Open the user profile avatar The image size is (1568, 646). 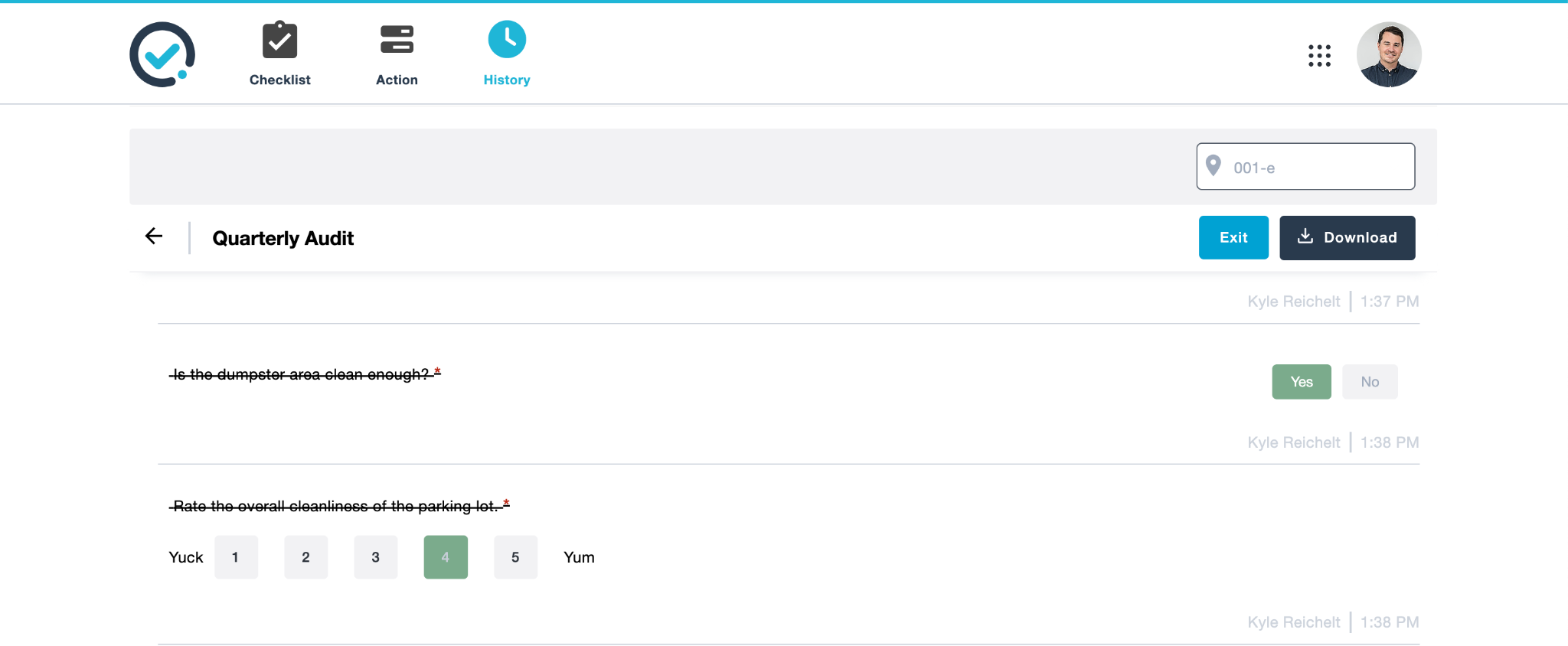coord(1389,54)
